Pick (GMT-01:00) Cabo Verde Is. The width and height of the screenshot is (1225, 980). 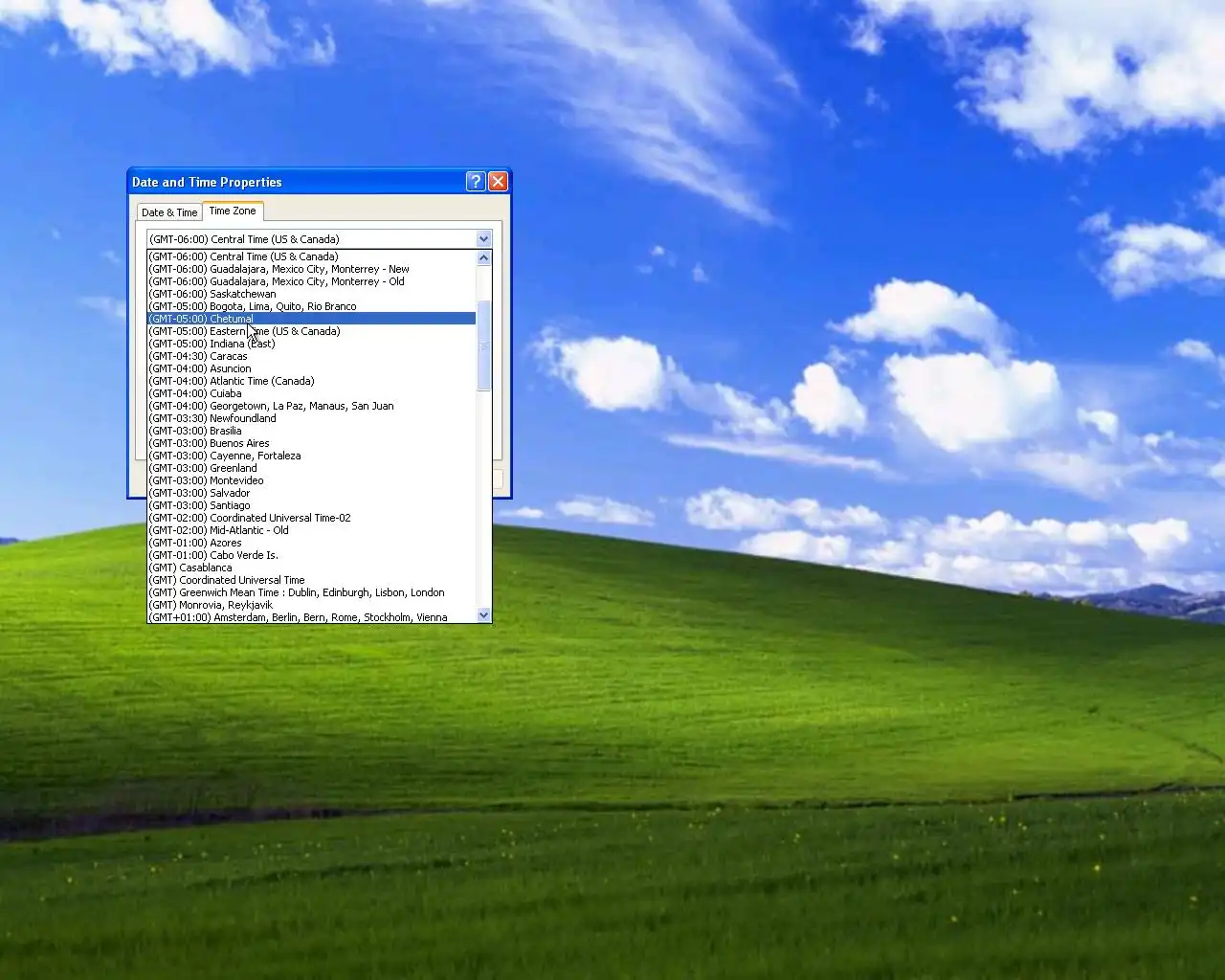(x=311, y=555)
